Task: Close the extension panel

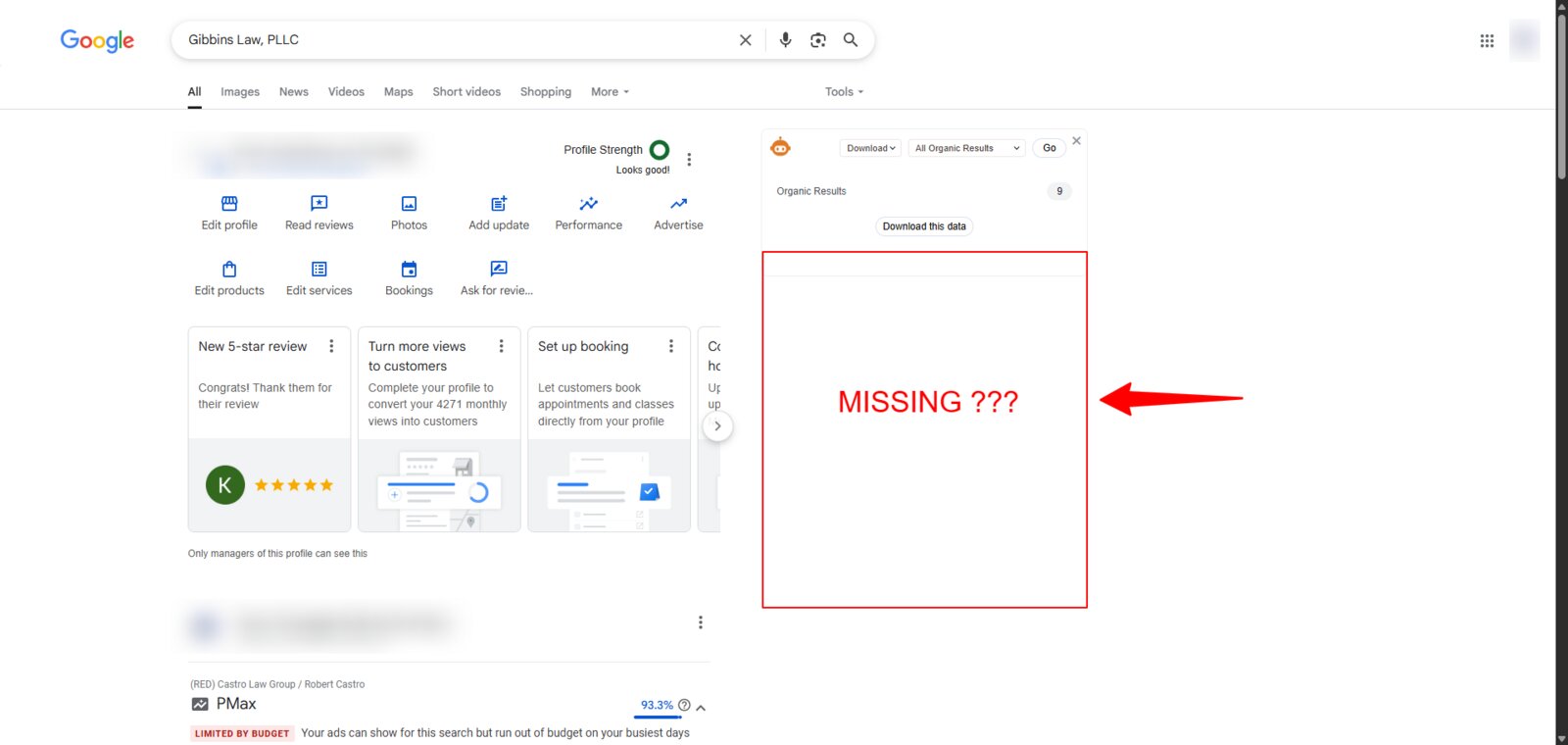Action: click(x=1076, y=141)
